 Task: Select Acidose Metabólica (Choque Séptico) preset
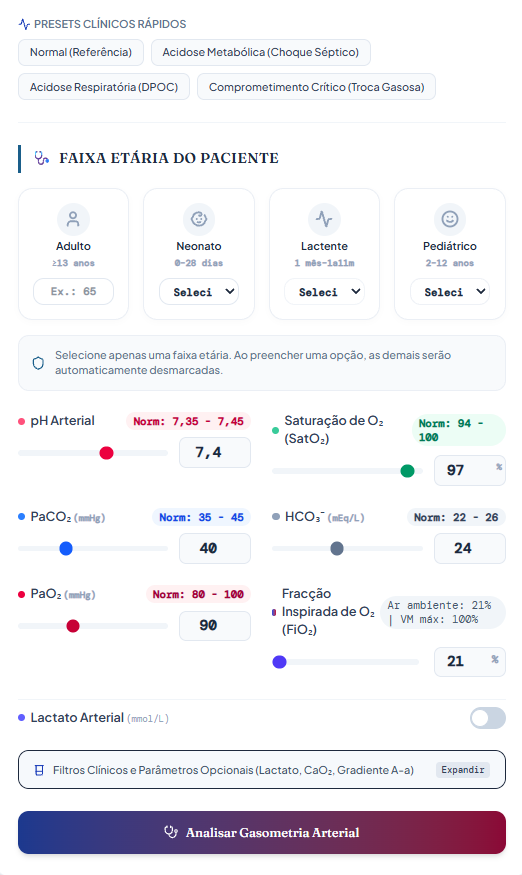click(x=261, y=52)
